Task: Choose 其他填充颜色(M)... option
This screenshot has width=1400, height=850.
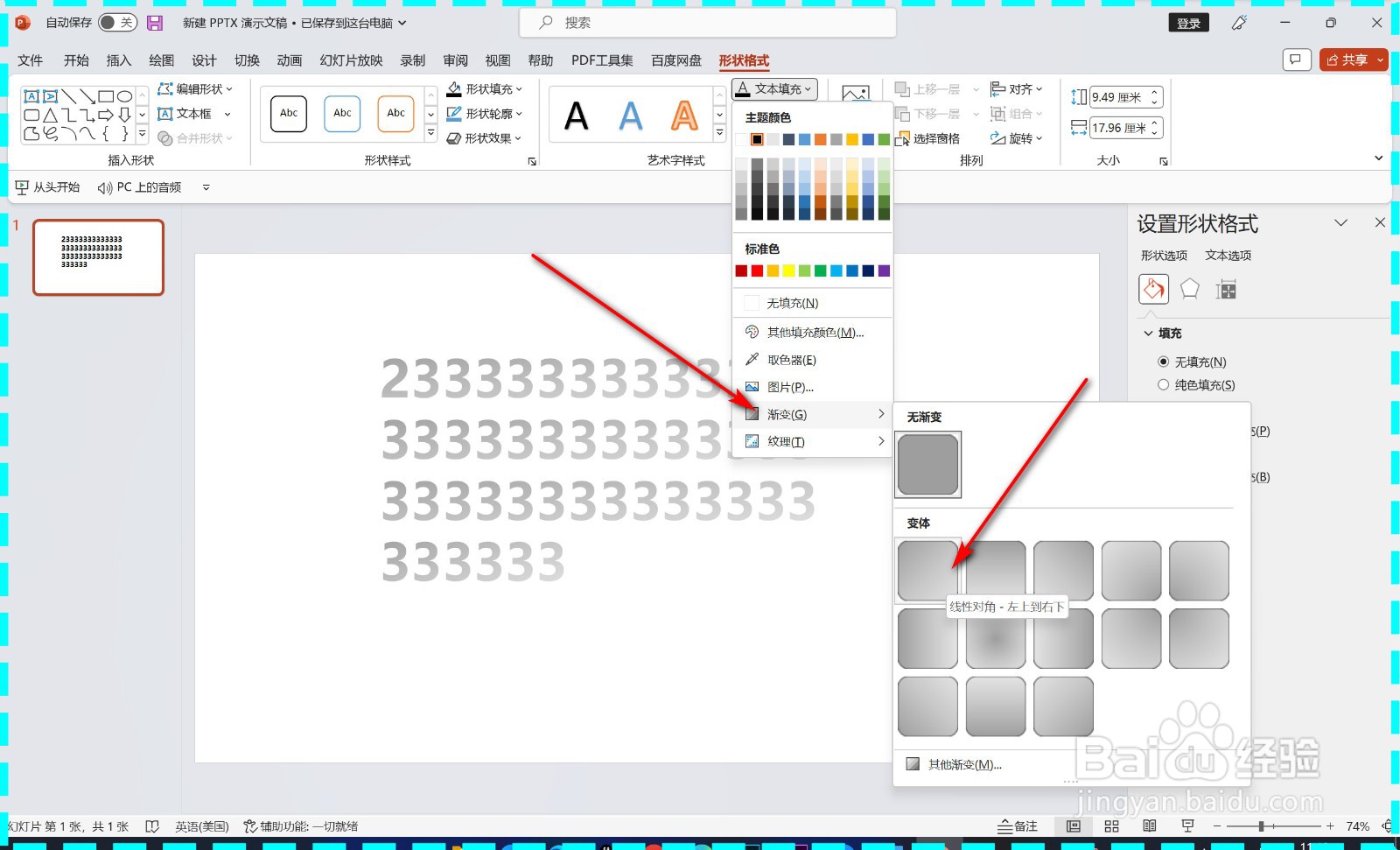Action: pos(812,332)
